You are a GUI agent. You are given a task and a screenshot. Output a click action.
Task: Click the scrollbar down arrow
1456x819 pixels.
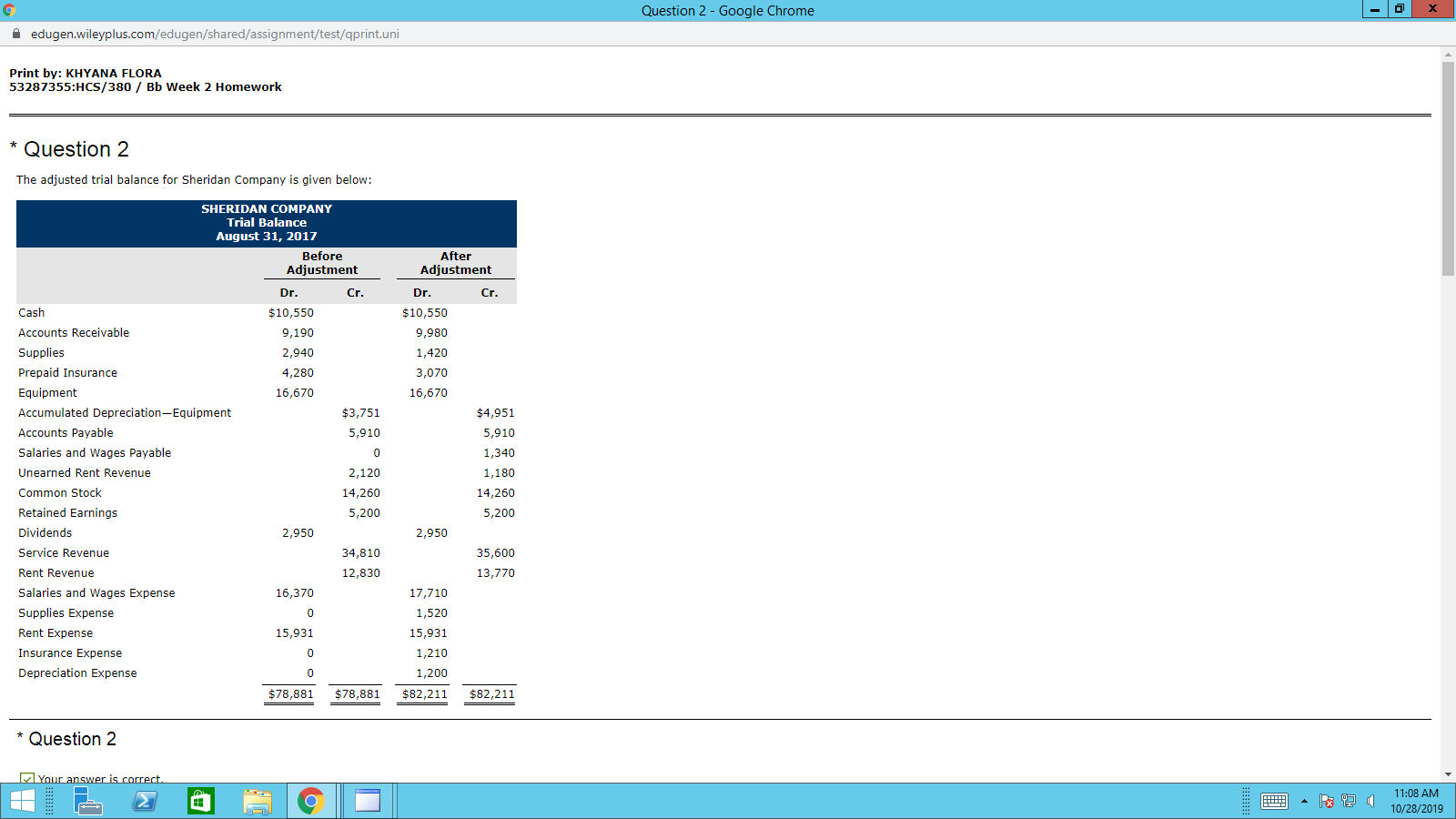click(1448, 775)
